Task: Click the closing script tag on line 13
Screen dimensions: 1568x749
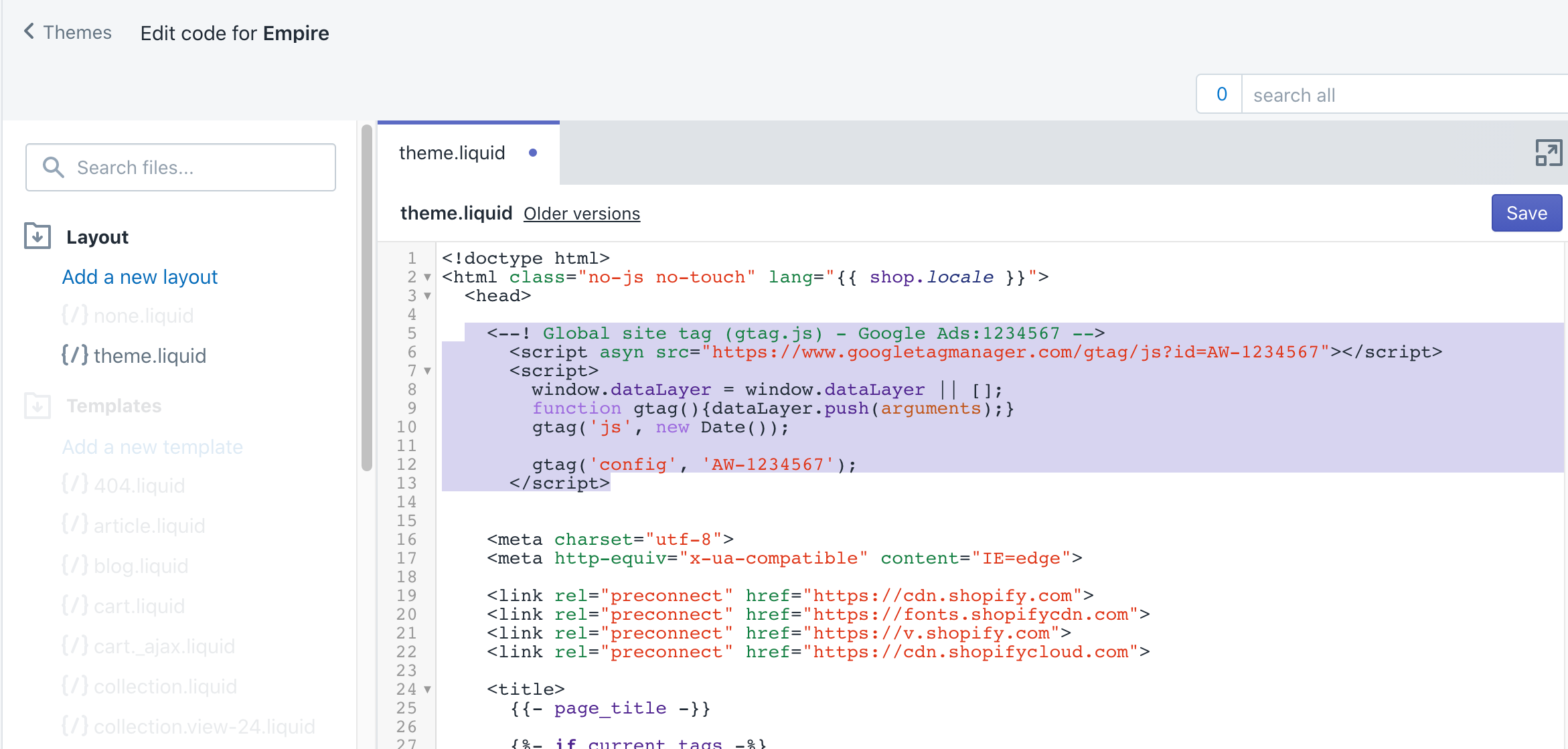Action: tap(560, 483)
